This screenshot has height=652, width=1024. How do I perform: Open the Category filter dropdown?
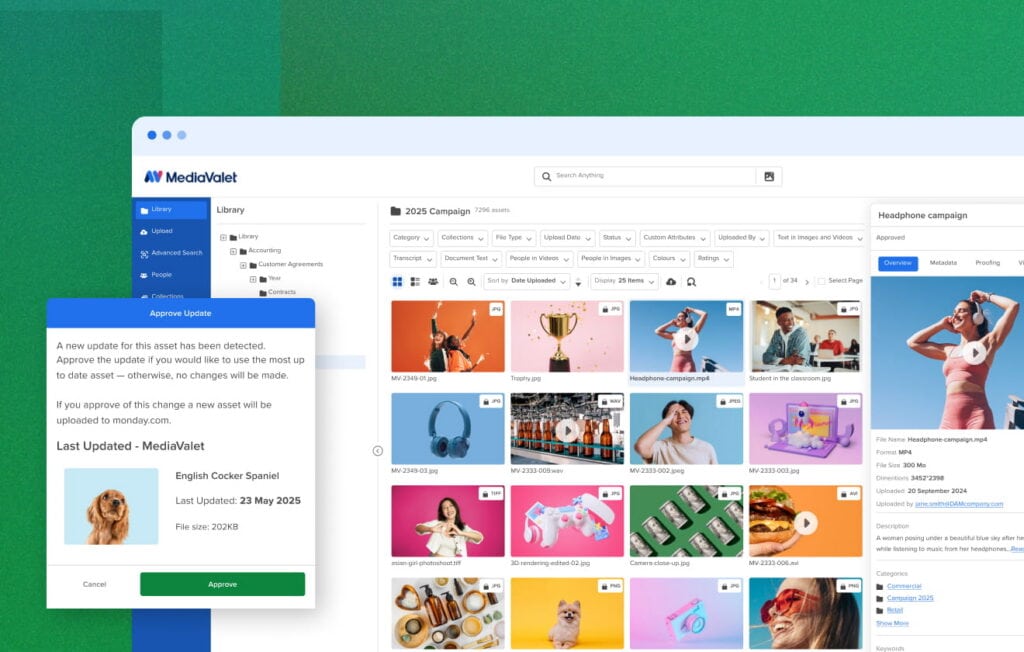click(411, 238)
